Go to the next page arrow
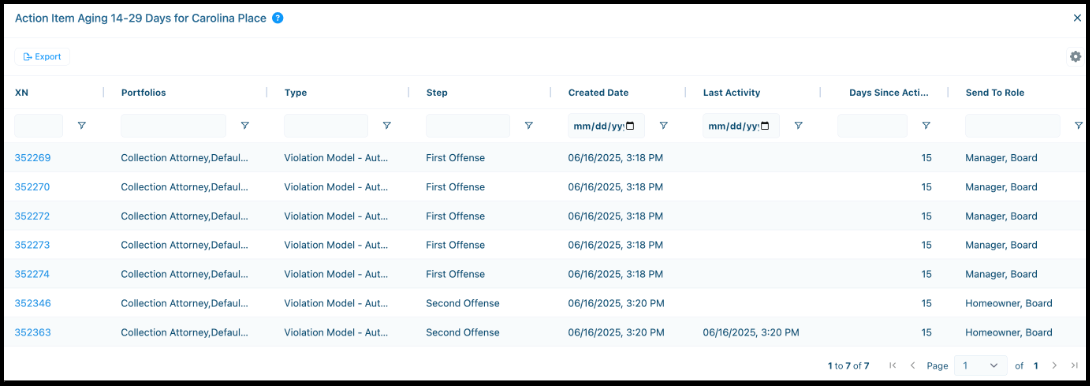Viewport: 1090px width, 386px height. (1055, 365)
